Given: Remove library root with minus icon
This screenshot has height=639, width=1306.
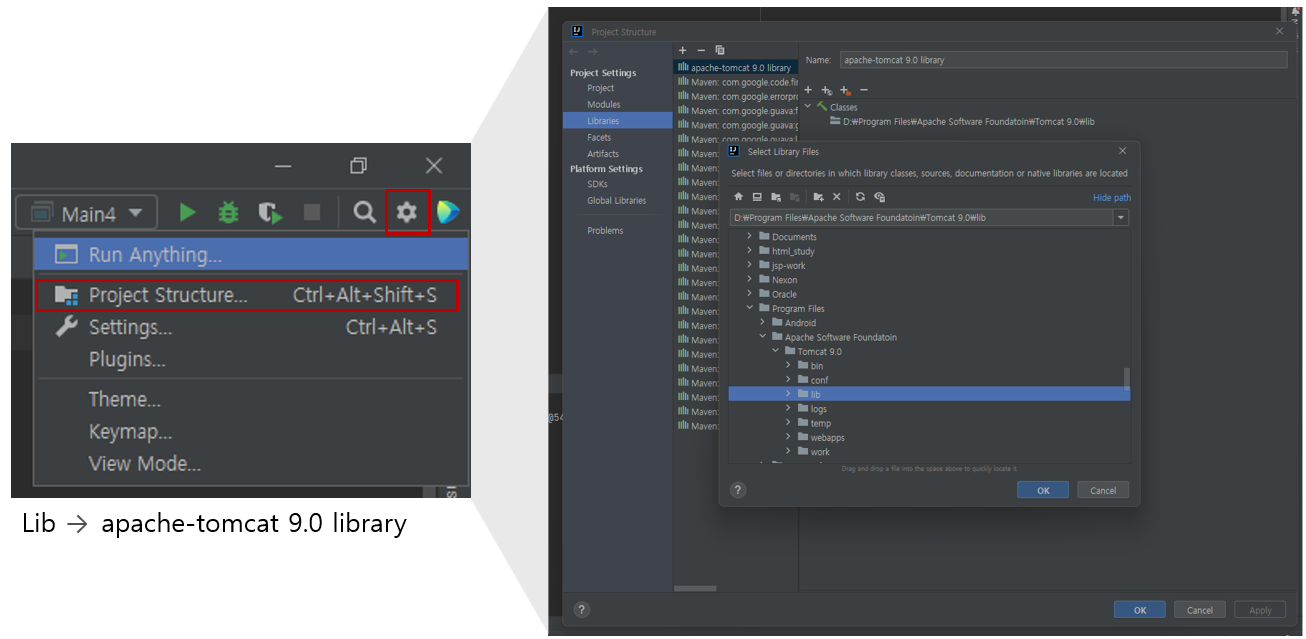Looking at the screenshot, I should [x=864, y=90].
